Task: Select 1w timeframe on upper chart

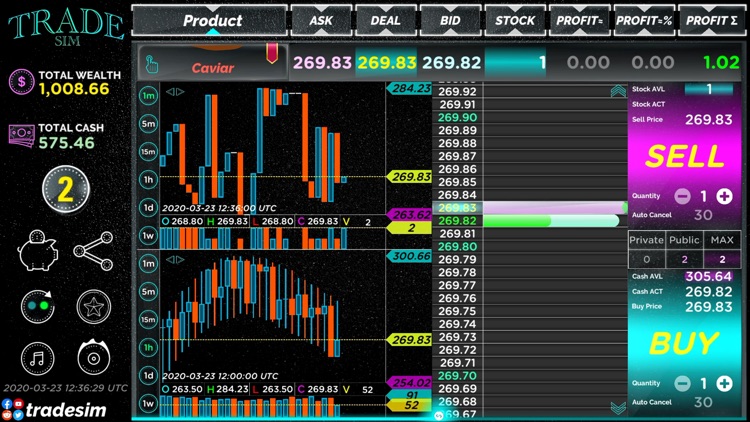Action: click(148, 235)
